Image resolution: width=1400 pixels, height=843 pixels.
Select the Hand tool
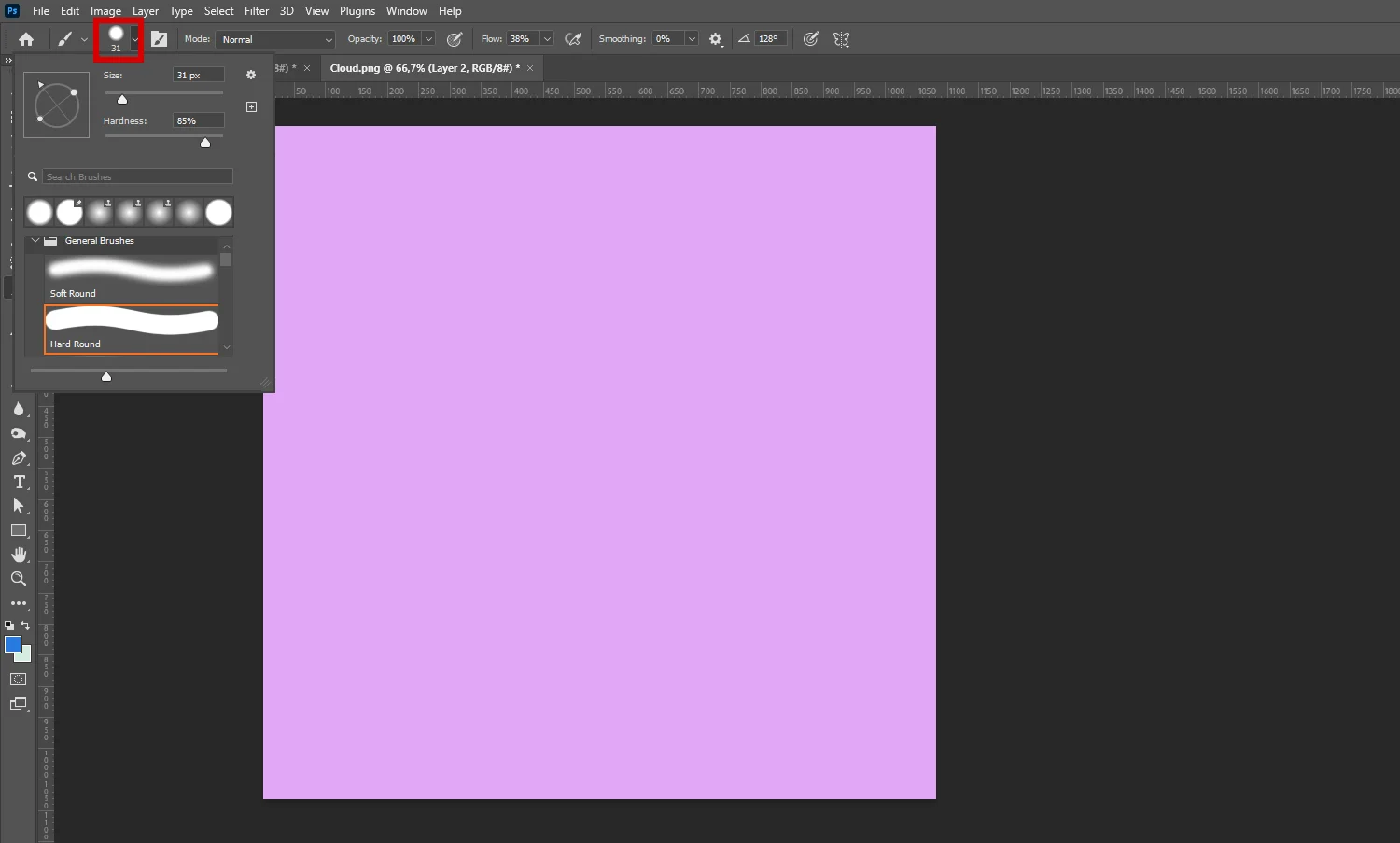coord(19,555)
